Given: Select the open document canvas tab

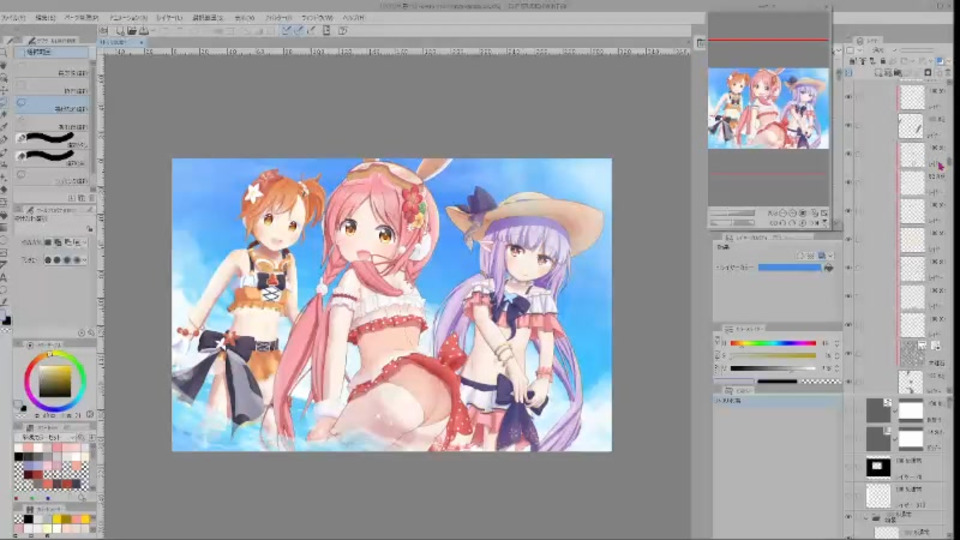Looking at the screenshot, I should click(121, 42).
